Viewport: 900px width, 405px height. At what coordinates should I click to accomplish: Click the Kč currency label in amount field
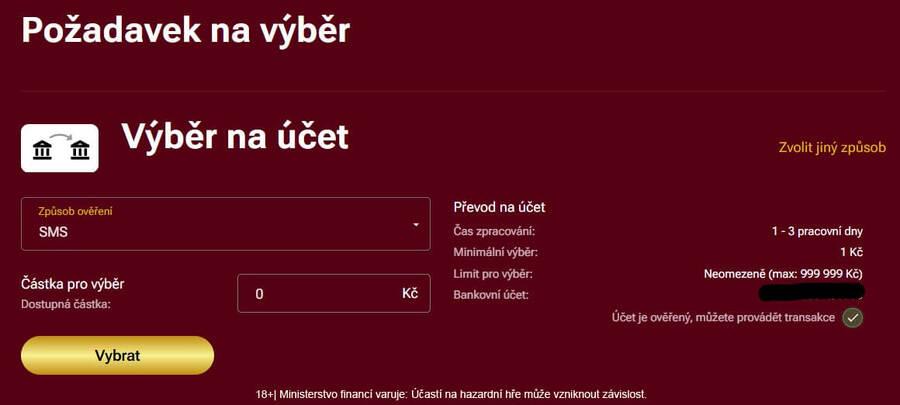(x=410, y=294)
